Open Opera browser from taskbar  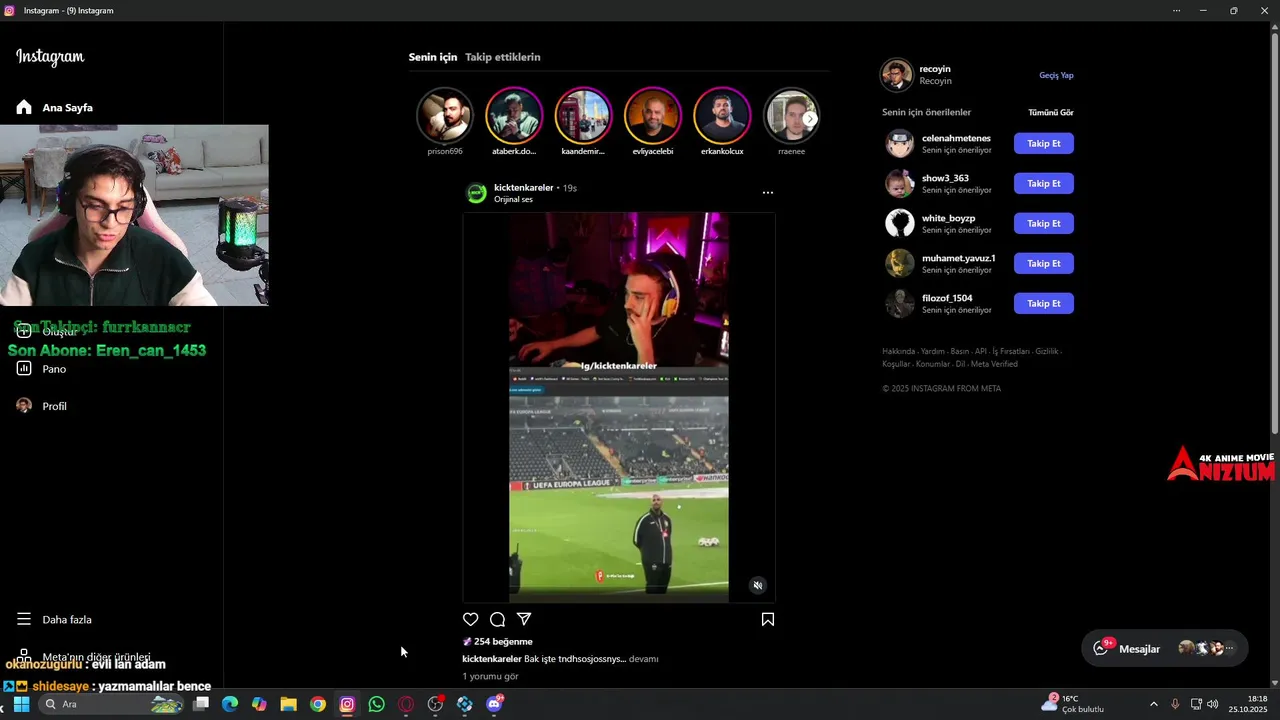[x=406, y=704]
